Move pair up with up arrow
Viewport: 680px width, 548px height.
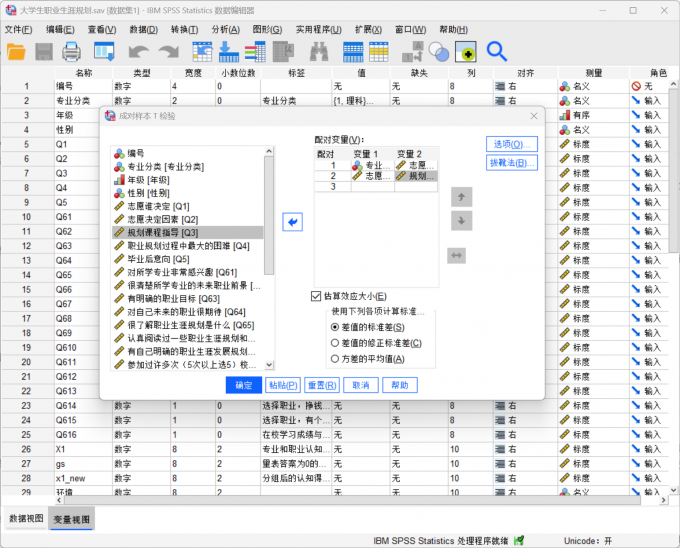tap(461, 197)
